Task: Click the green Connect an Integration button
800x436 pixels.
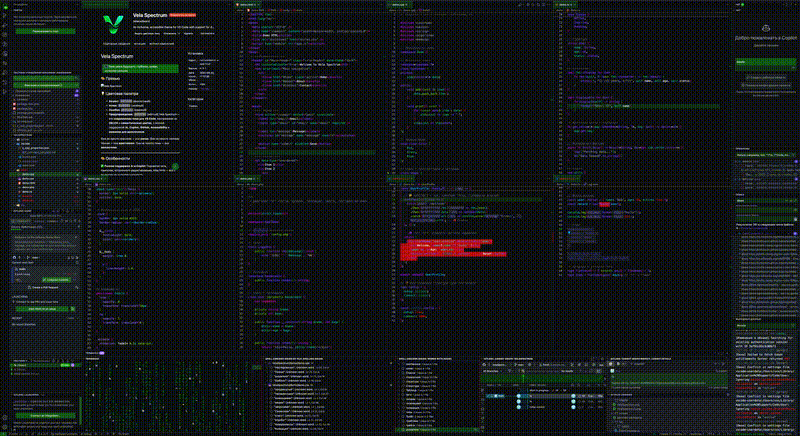Action: pyautogui.click(x=46, y=416)
